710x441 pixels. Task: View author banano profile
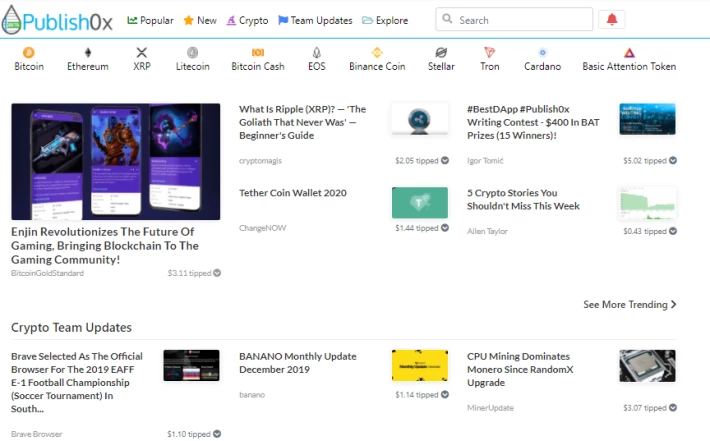[252, 395]
